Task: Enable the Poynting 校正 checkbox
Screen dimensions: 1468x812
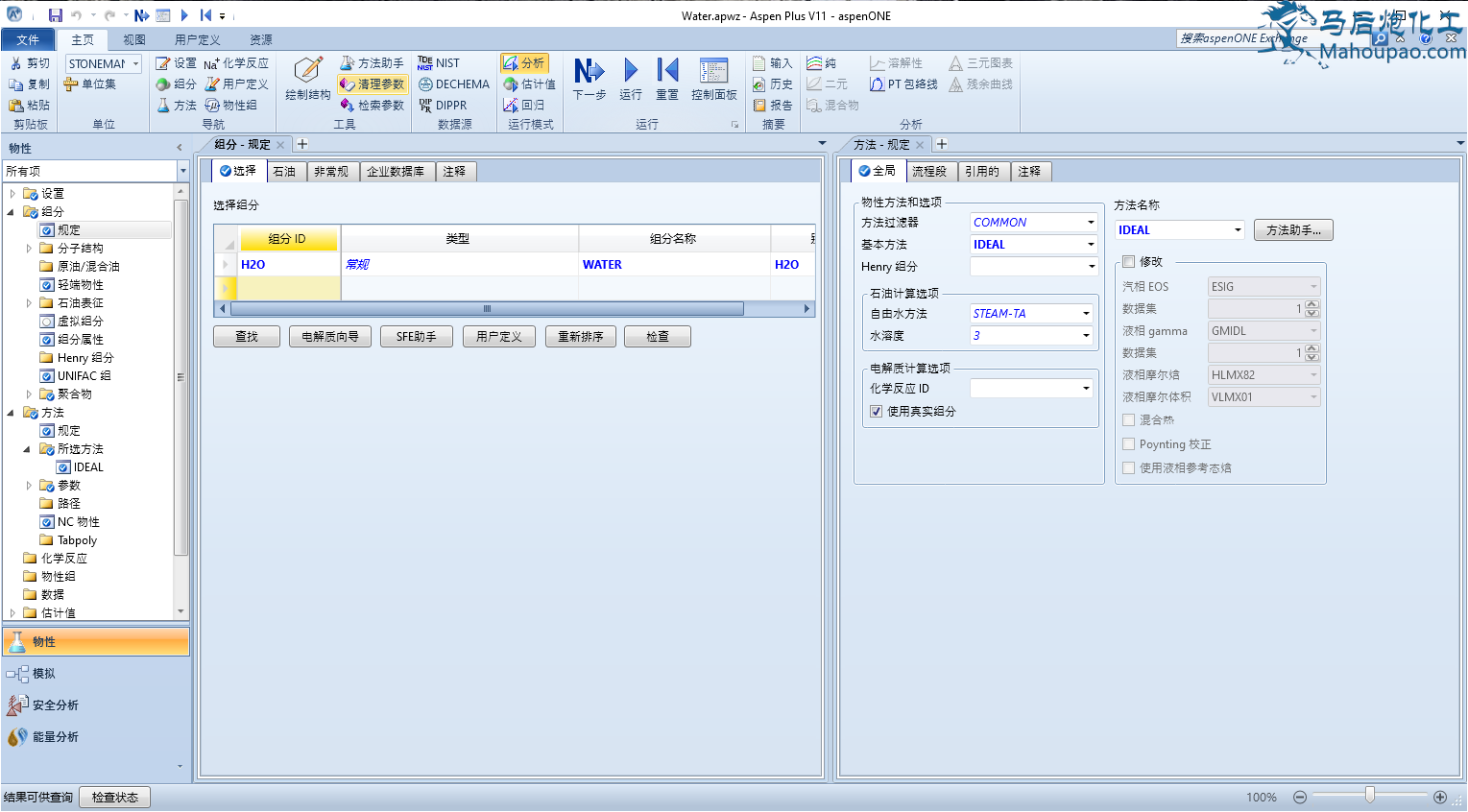Action: 1129,444
